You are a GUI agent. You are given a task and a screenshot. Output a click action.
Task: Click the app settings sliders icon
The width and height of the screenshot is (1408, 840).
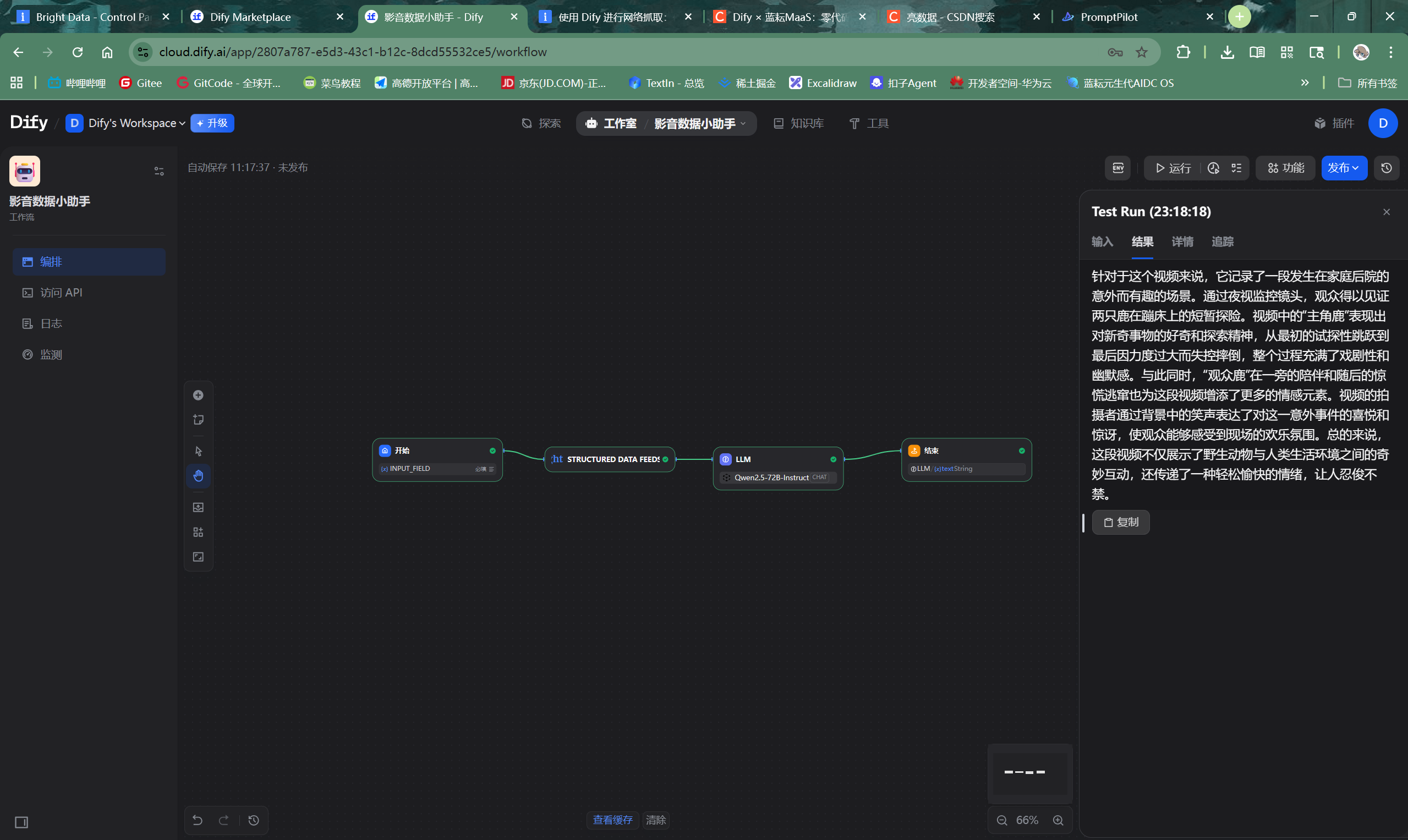159,171
